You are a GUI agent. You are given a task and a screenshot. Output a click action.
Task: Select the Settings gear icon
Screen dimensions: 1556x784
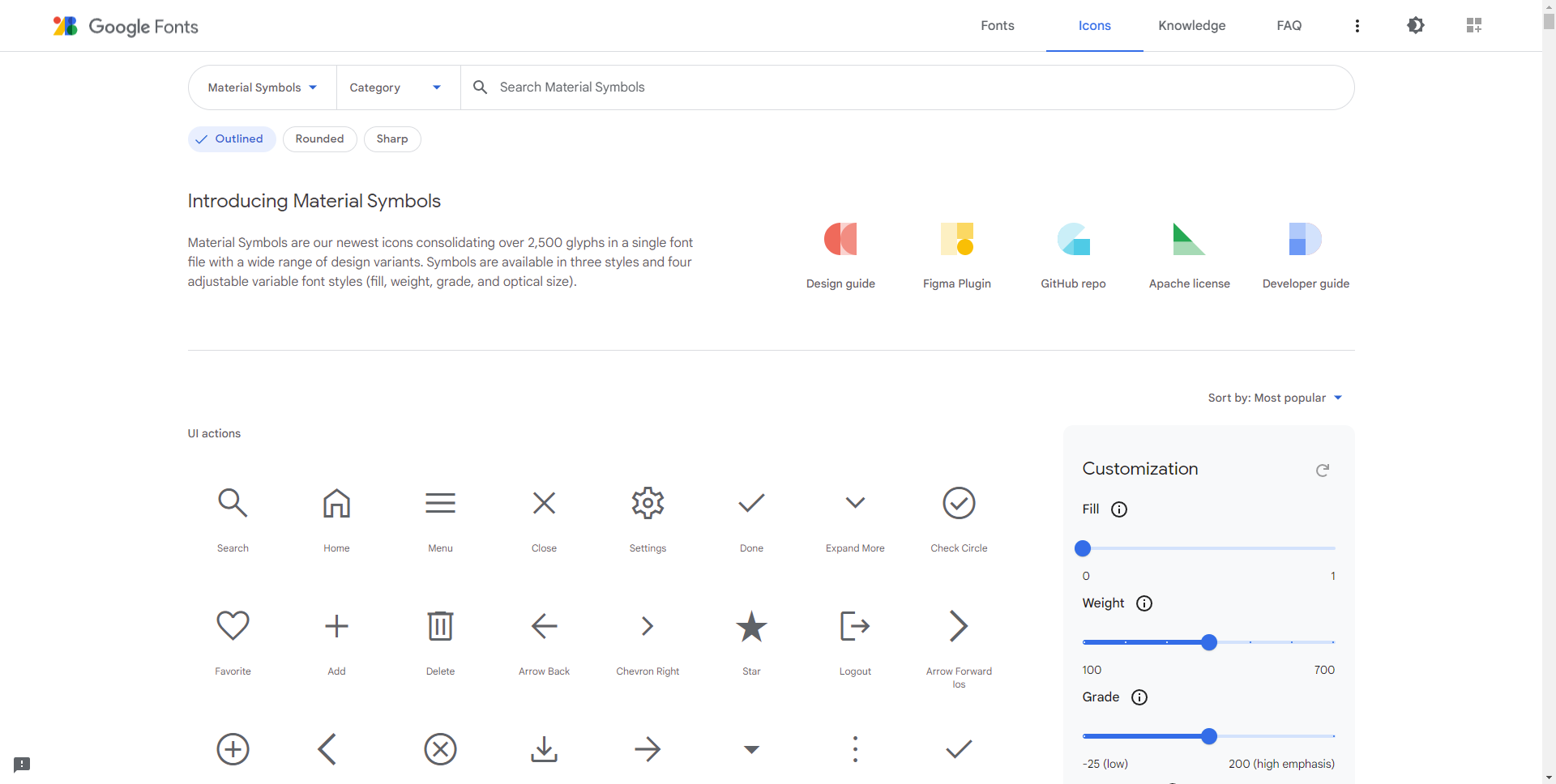648,503
